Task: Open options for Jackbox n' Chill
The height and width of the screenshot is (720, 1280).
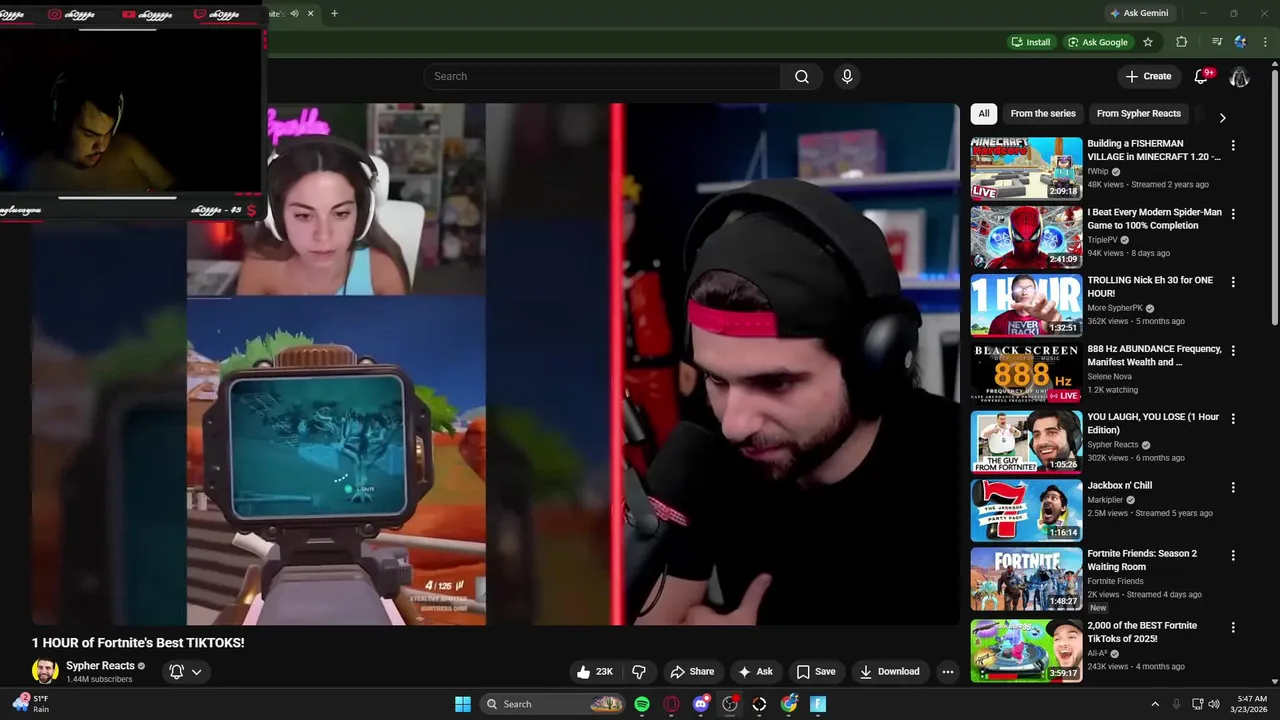Action: coord(1232,488)
